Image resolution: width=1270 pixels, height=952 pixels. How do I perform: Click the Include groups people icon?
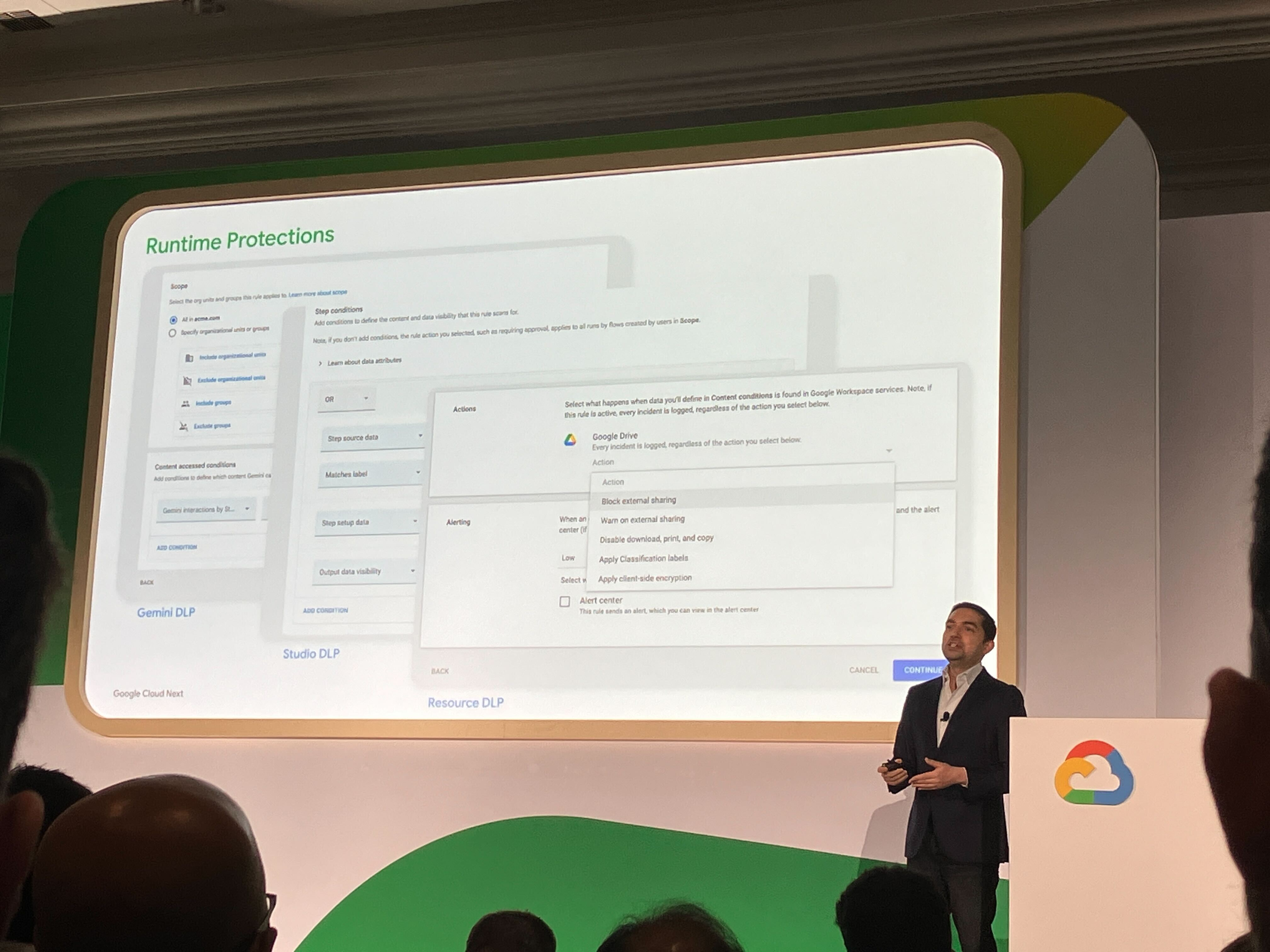click(185, 404)
